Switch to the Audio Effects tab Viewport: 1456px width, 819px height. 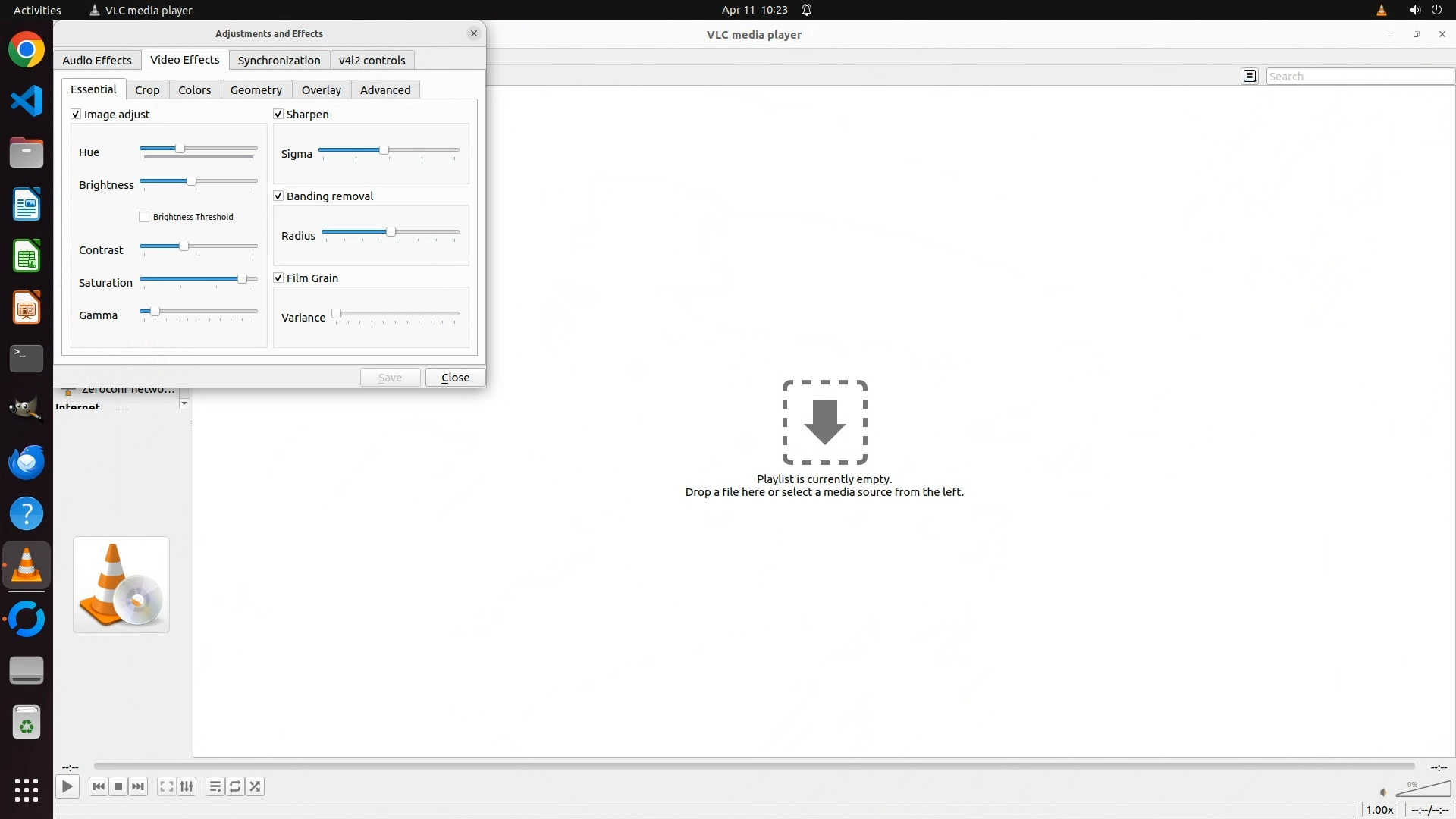tap(96, 60)
